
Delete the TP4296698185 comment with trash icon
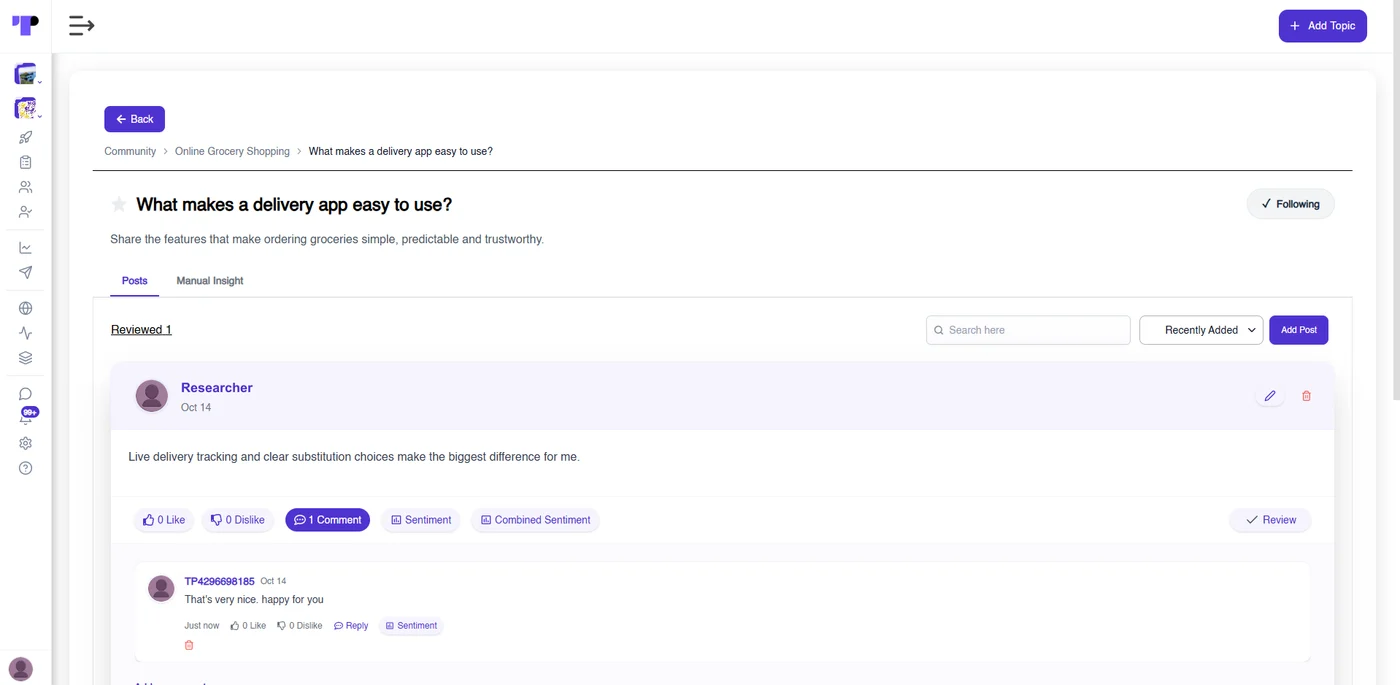point(189,645)
